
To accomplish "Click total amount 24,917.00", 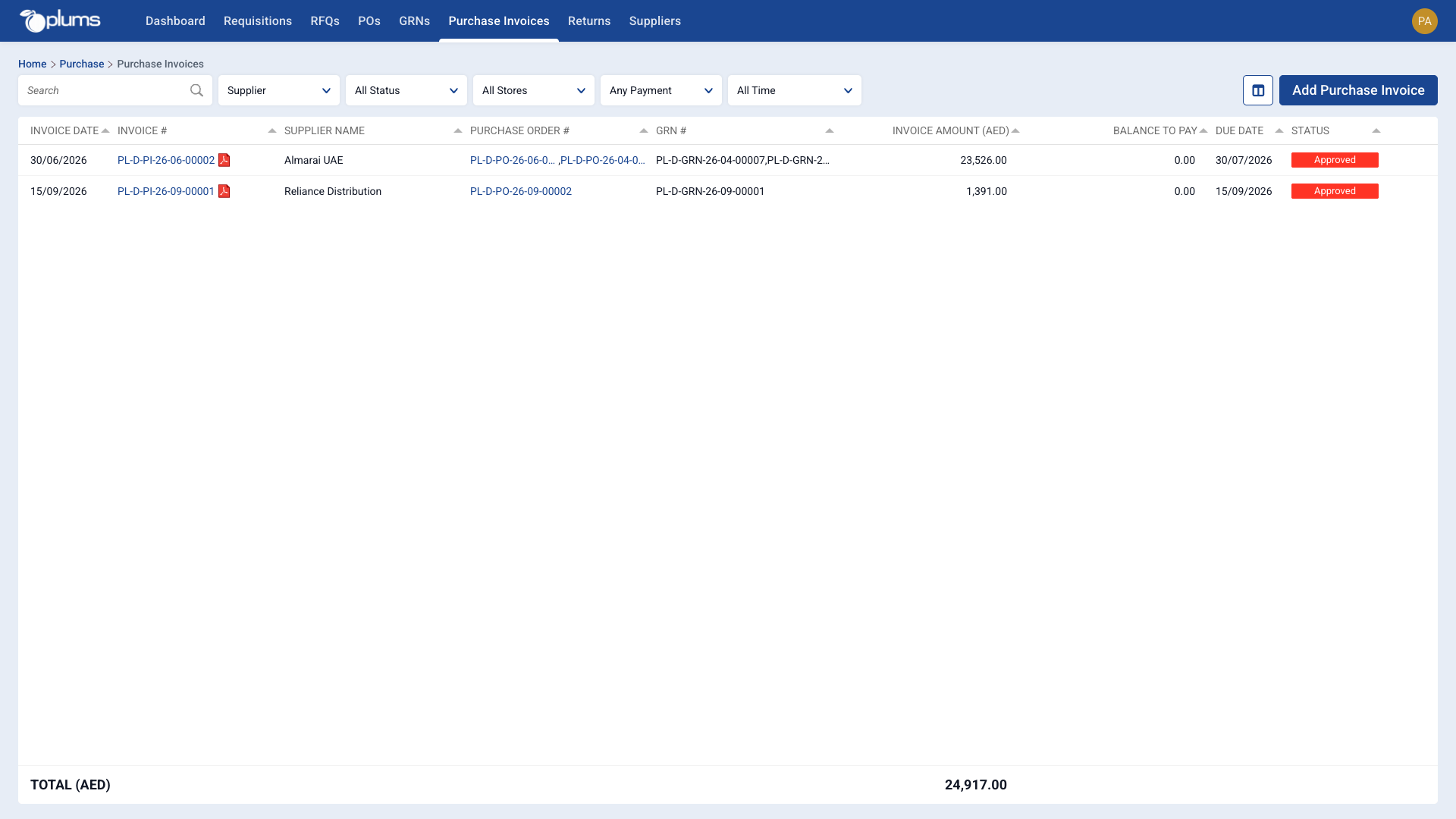I will tap(976, 785).
